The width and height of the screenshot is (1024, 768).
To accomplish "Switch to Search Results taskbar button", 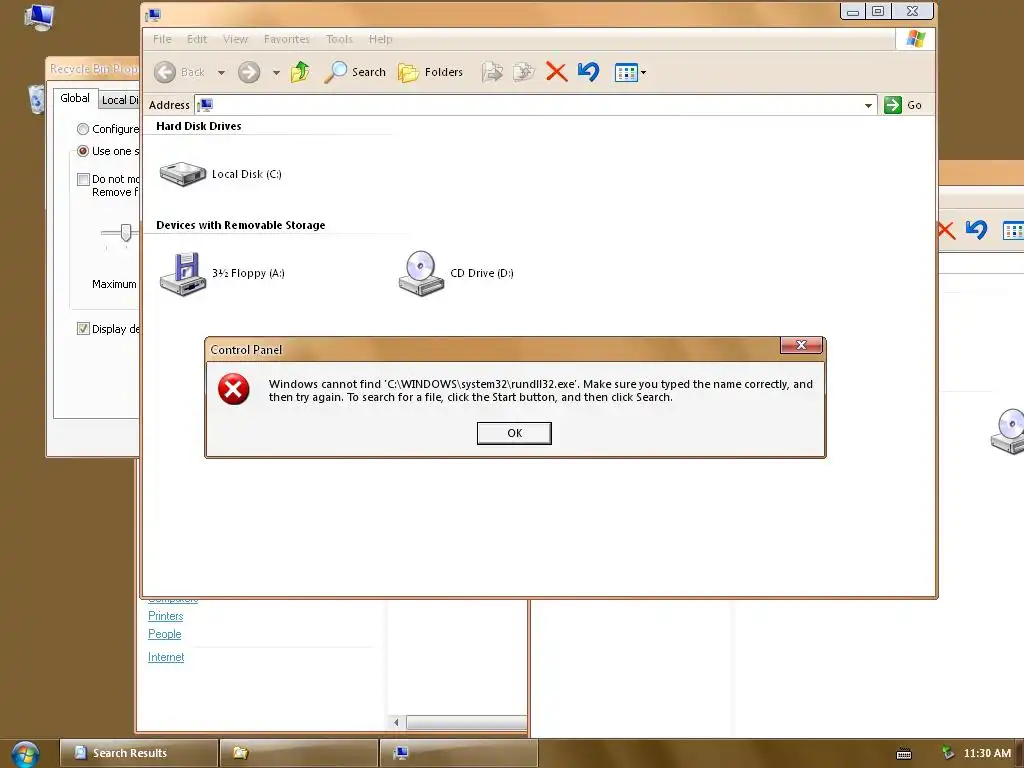I will 138,753.
